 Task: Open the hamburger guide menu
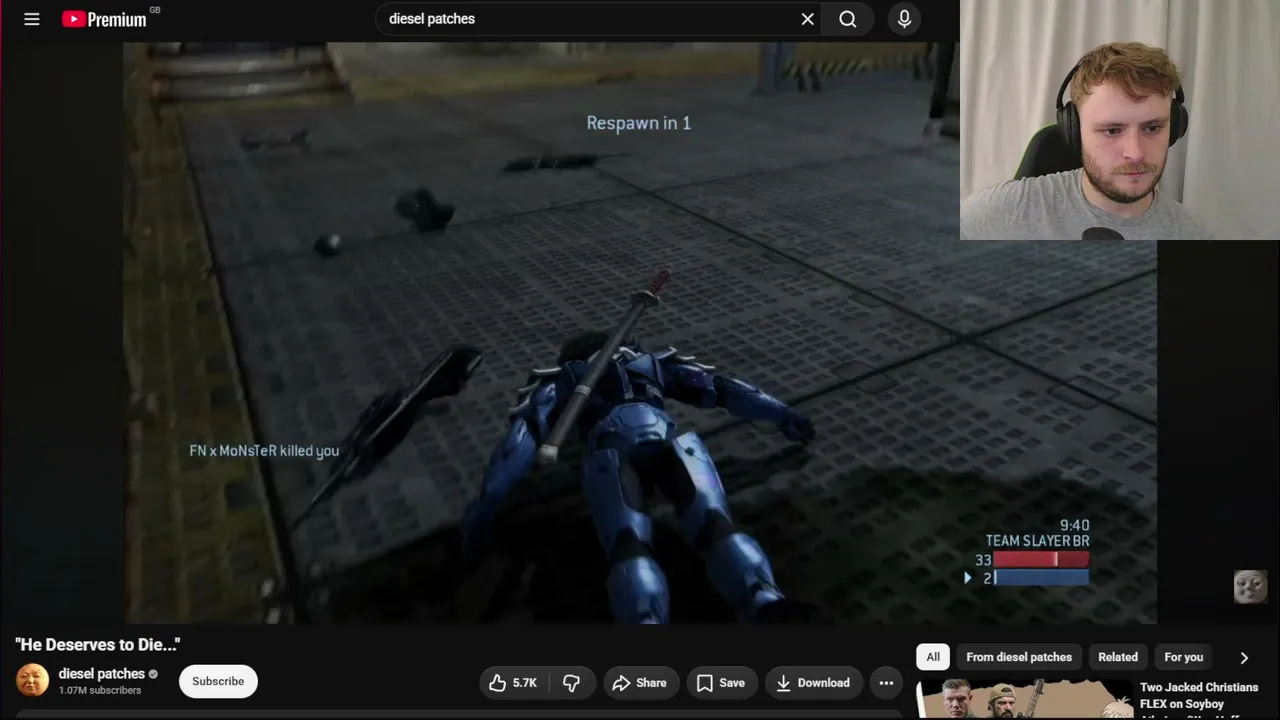pyautogui.click(x=32, y=19)
